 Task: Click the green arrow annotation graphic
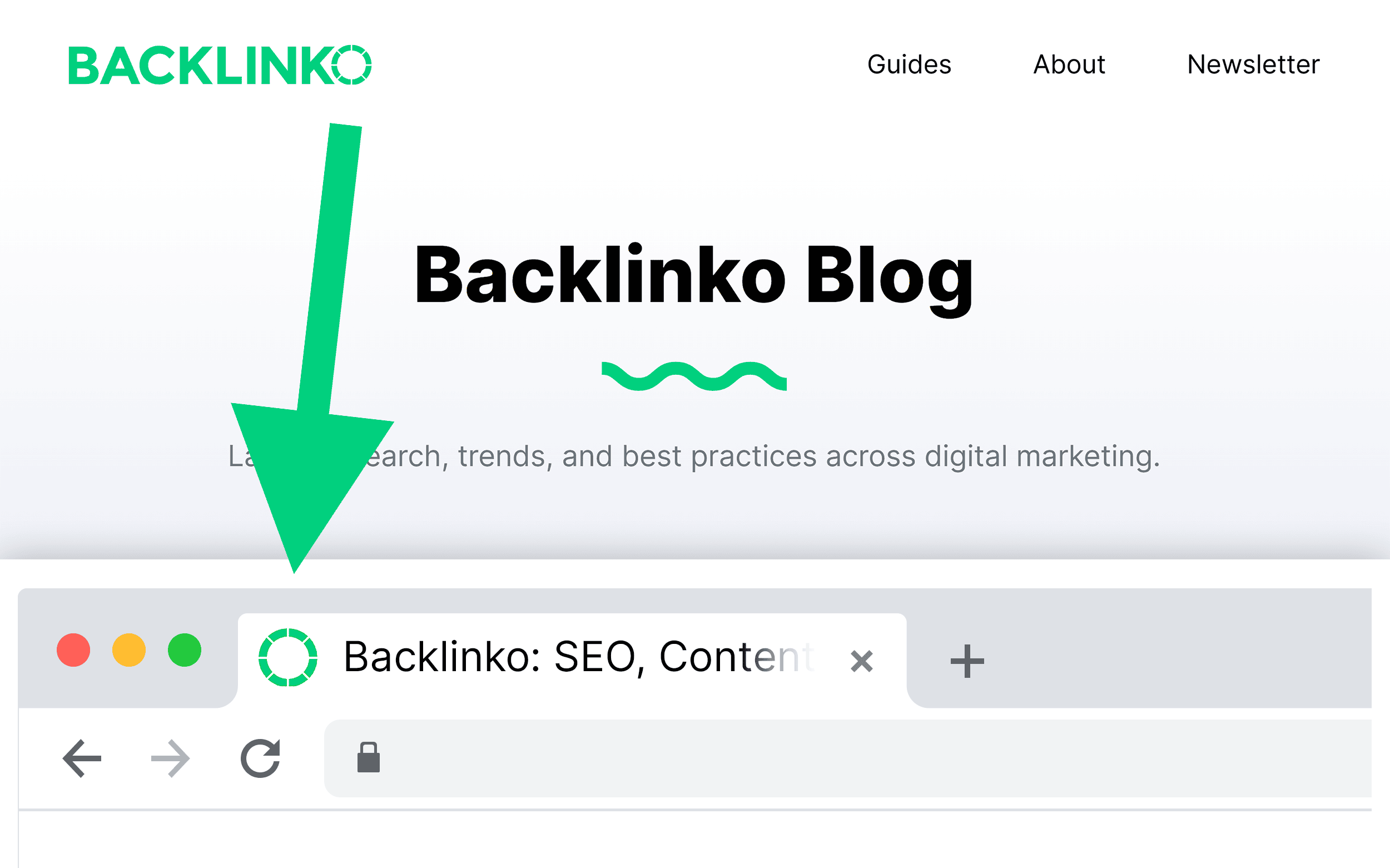click(x=306, y=350)
